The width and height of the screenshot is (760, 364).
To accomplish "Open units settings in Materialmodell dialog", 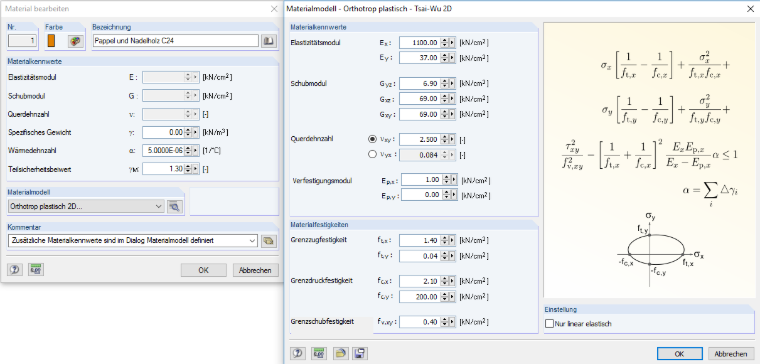I will tap(318, 353).
